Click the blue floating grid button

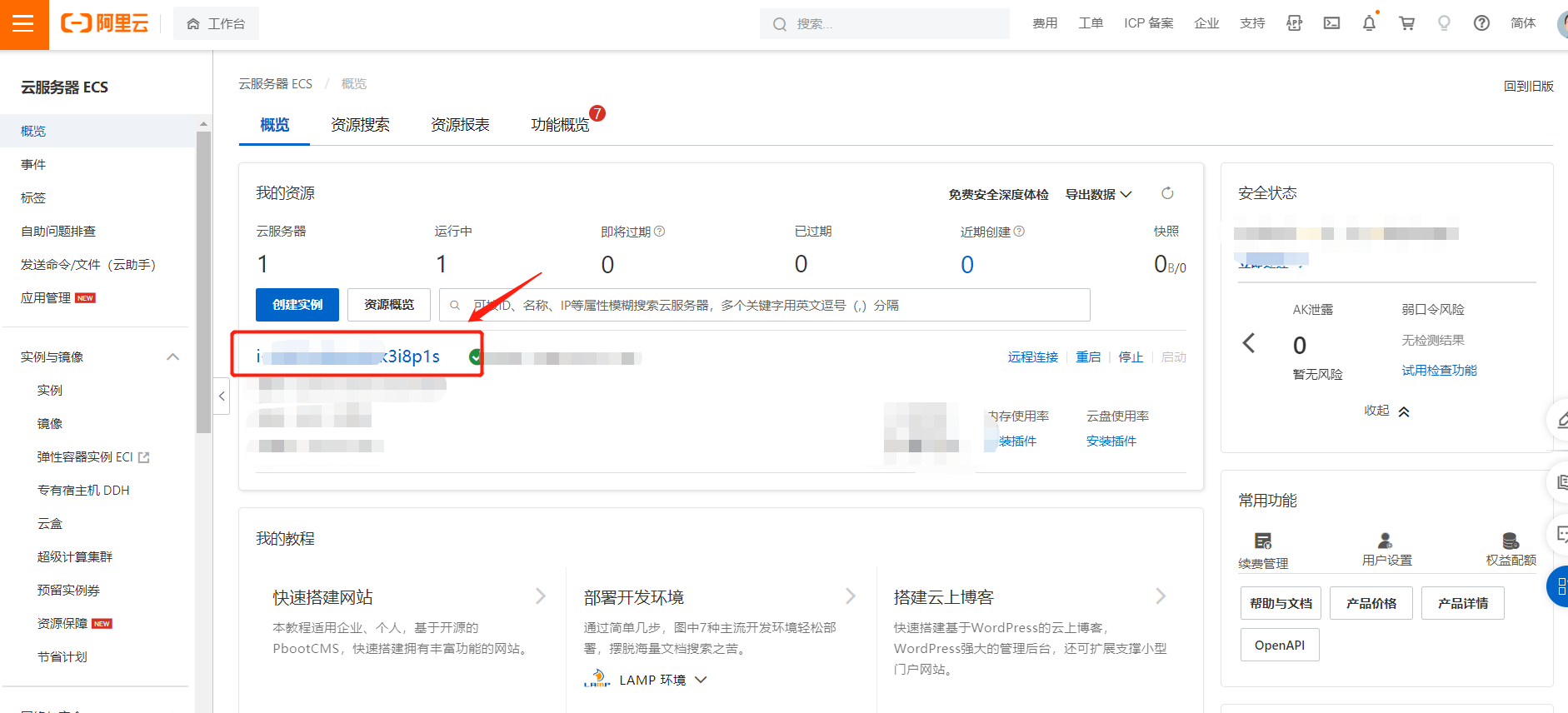point(1558,586)
